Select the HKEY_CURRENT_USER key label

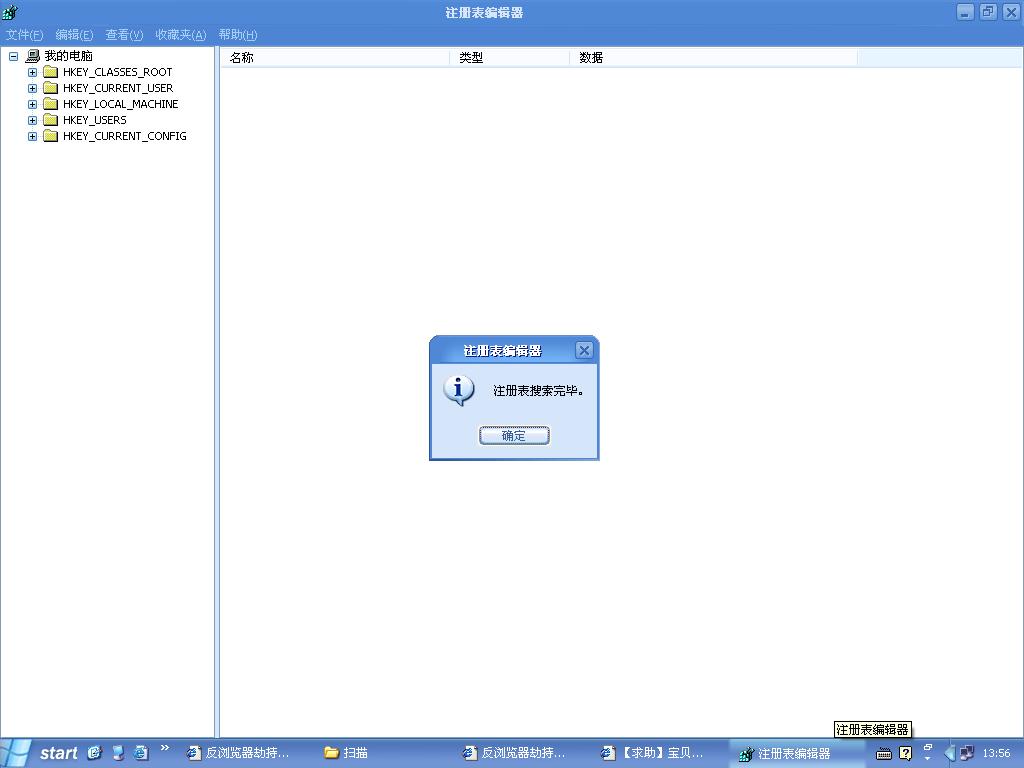click(x=118, y=88)
